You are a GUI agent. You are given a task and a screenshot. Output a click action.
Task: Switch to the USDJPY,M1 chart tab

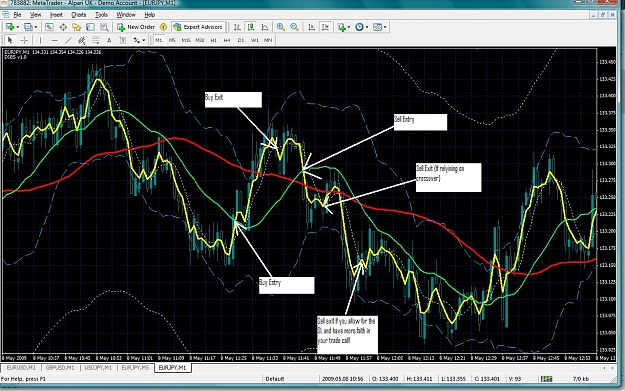(x=98, y=367)
